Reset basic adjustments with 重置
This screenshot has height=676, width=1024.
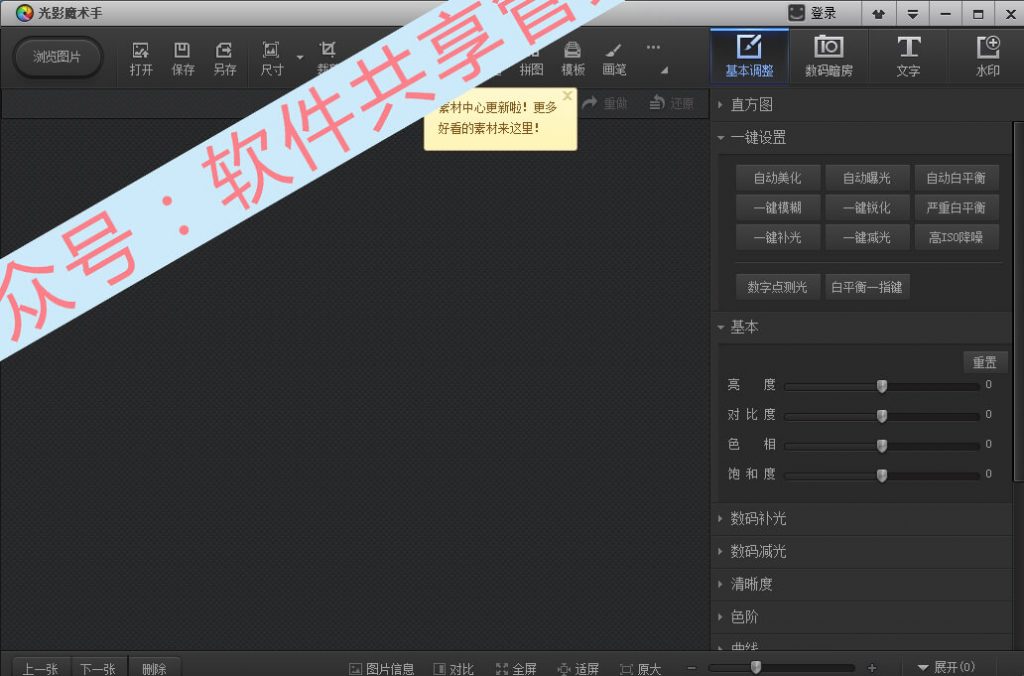985,362
